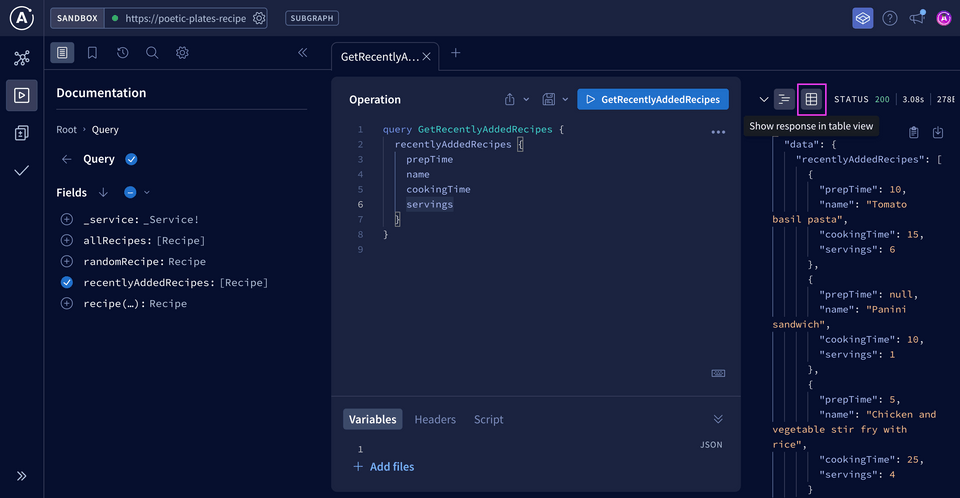
Task: Open the user avatar menu
Action: 943,18
